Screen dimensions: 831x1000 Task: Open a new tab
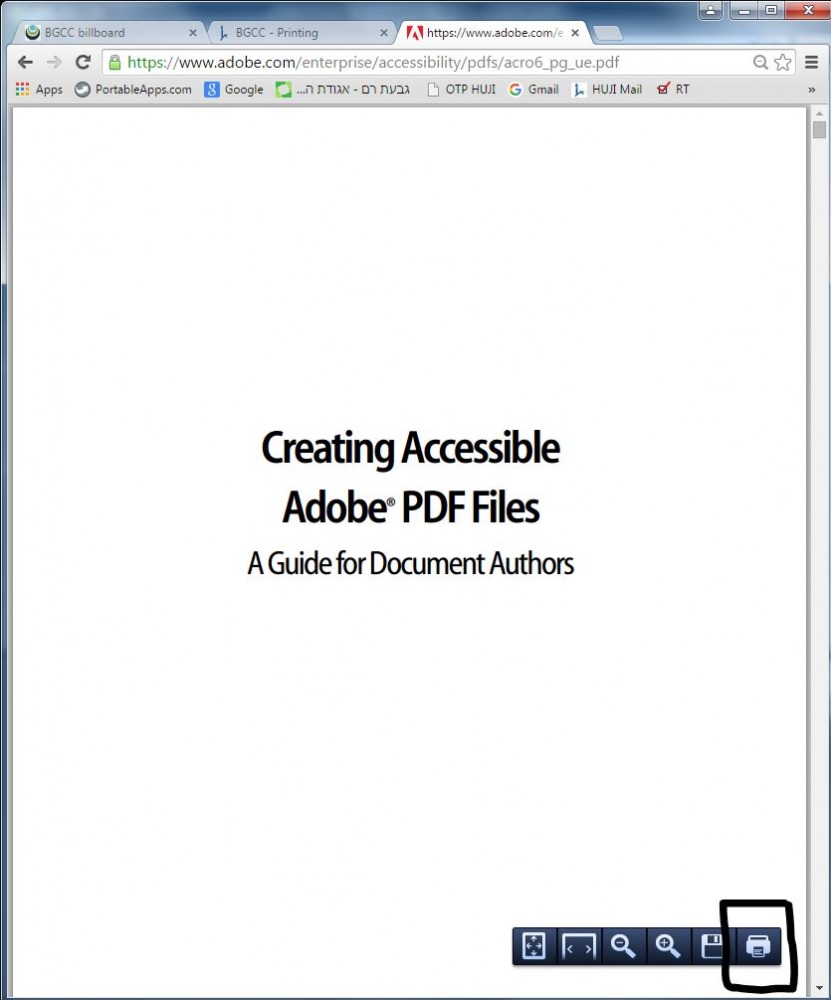pos(607,33)
